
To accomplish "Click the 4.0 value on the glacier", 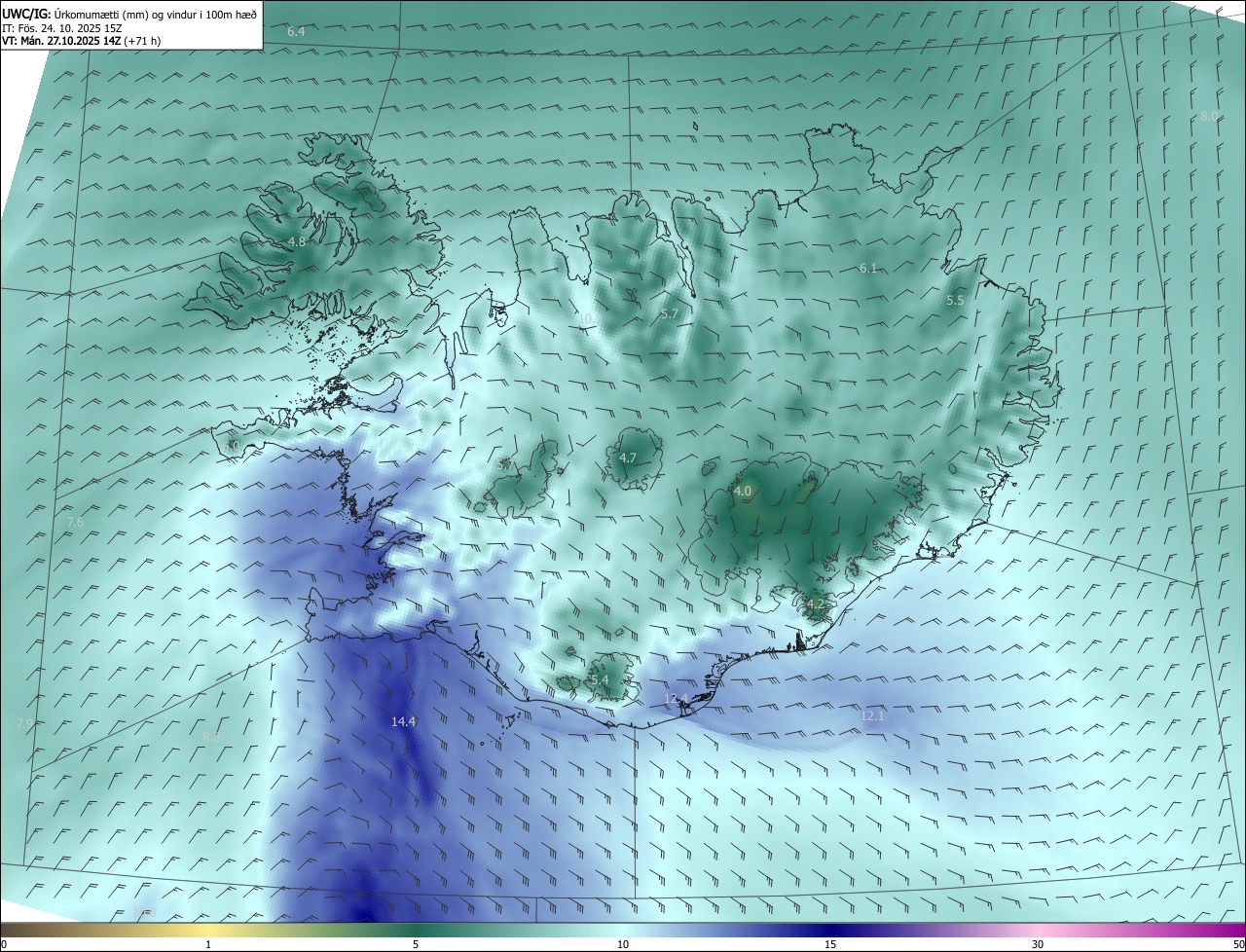I will [743, 492].
